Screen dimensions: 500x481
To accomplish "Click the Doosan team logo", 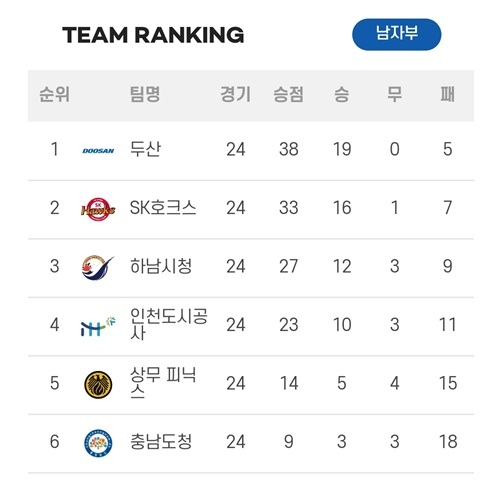I will pyautogui.click(x=98, y=151).
